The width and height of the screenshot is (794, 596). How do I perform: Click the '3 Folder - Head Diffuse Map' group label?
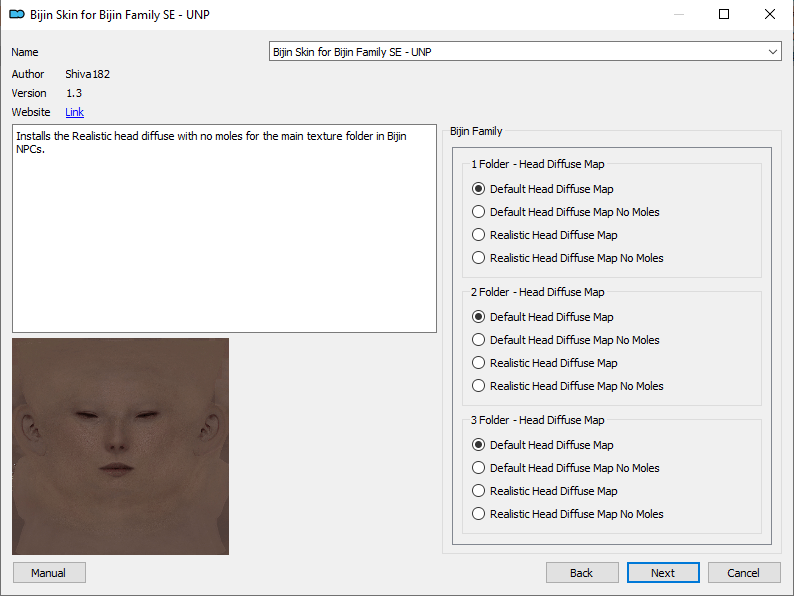tap(538, 420)
